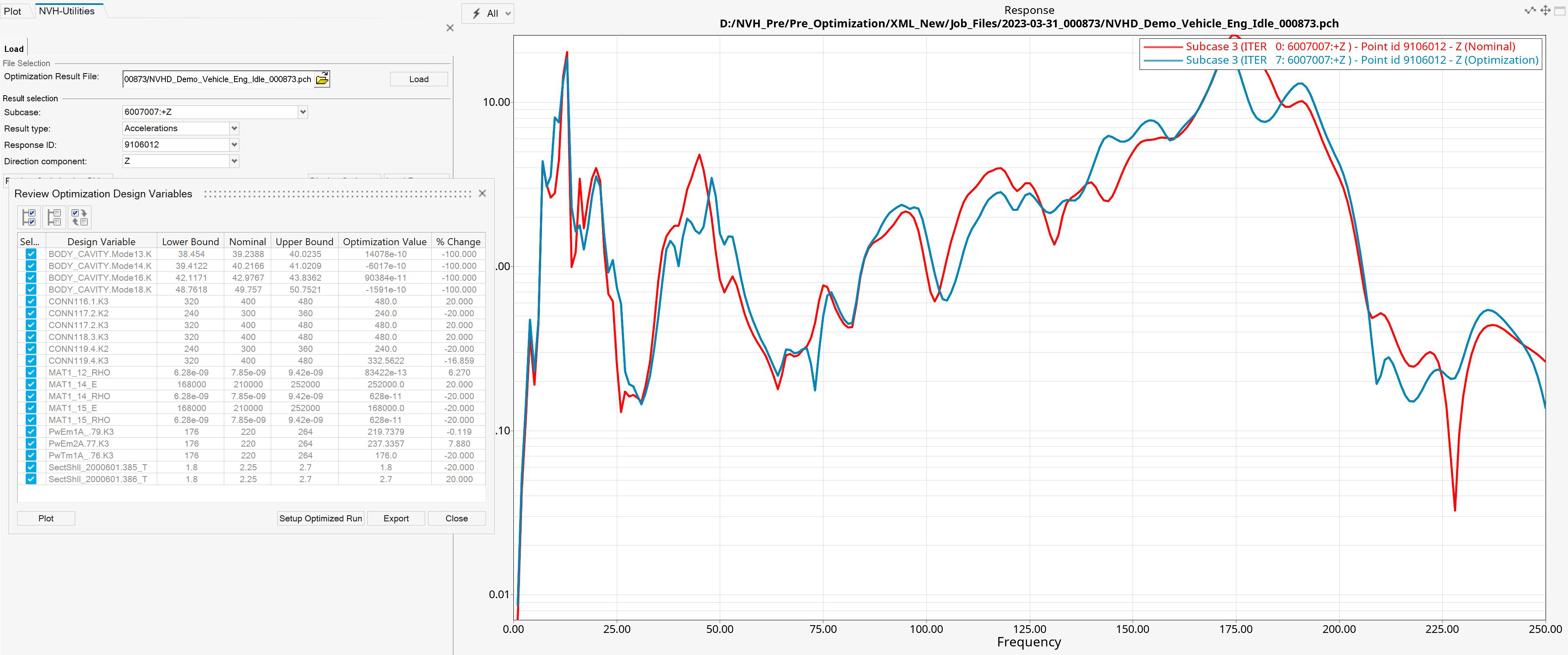Click the curve points icon above plot
The image size is (1568, 655).
pos(1530,10)
